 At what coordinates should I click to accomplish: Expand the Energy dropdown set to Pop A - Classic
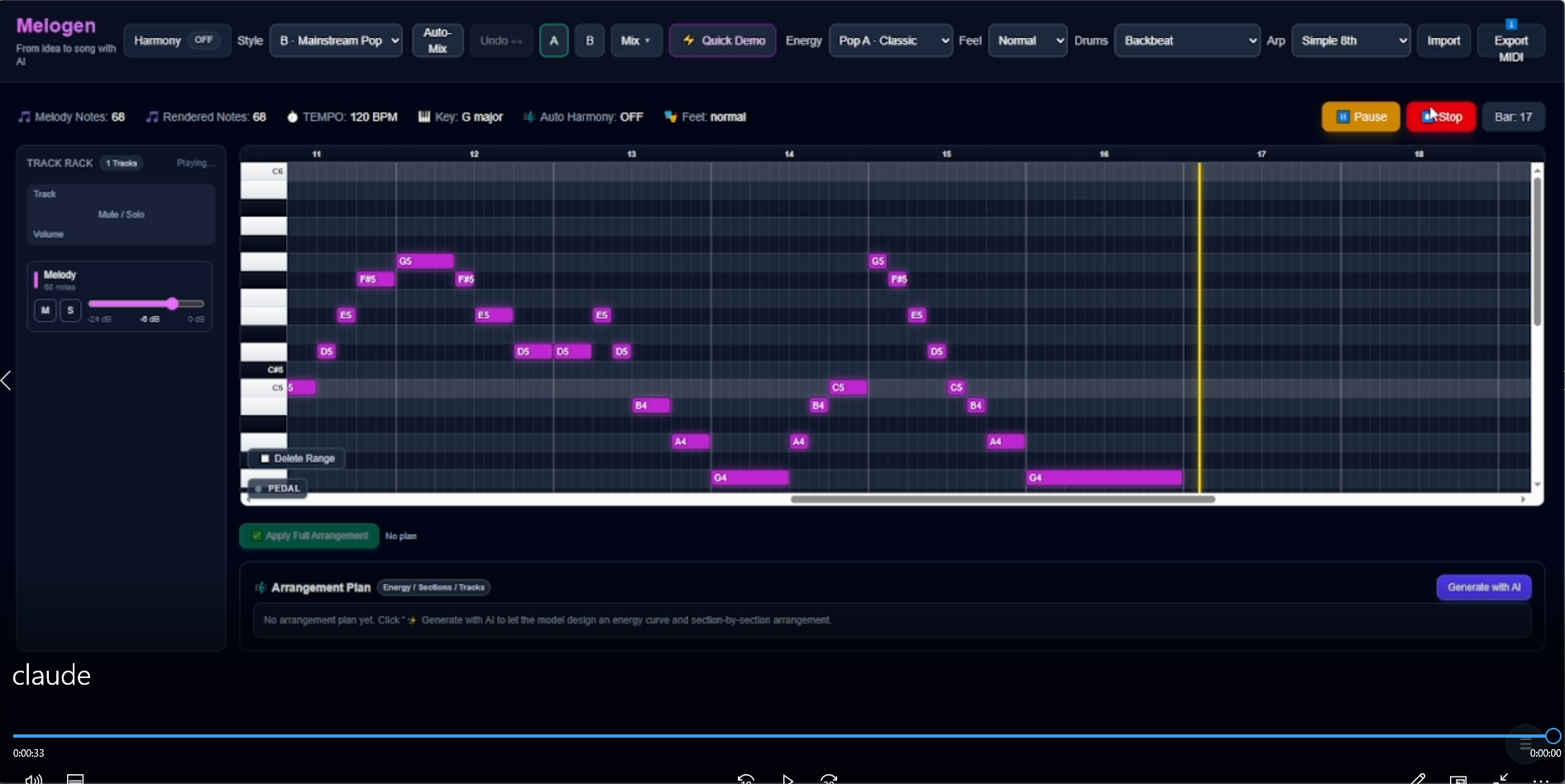tap(890, 41)
